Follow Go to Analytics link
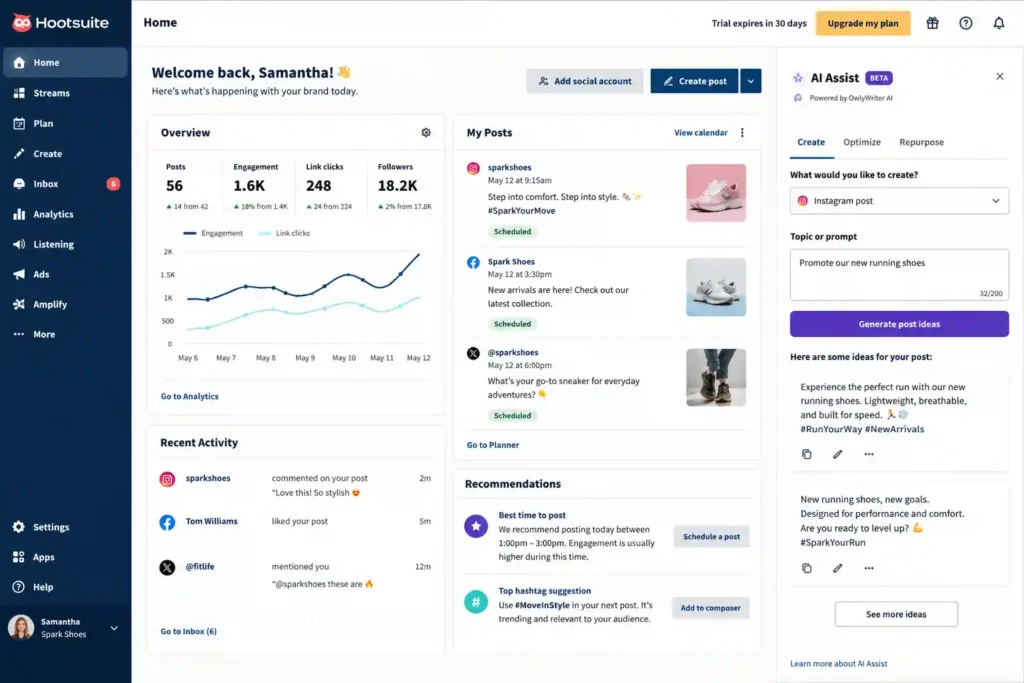1024x683 pixels. [189, 396]
